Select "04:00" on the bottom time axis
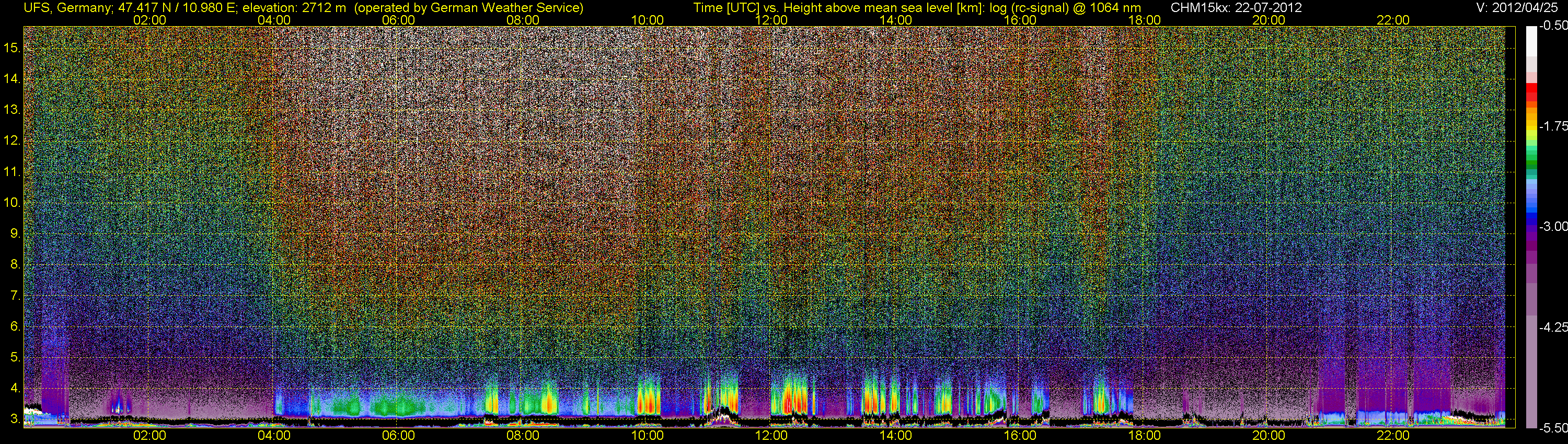Image resolution: width=1568 pixels, height=444 pixels. [274, 436]
